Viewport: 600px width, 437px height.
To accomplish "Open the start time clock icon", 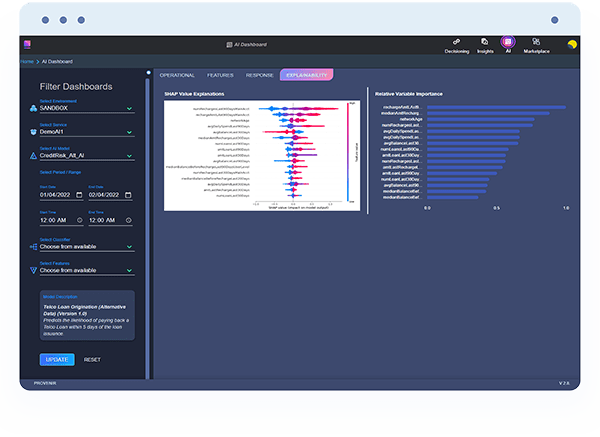I will (80, 220).
